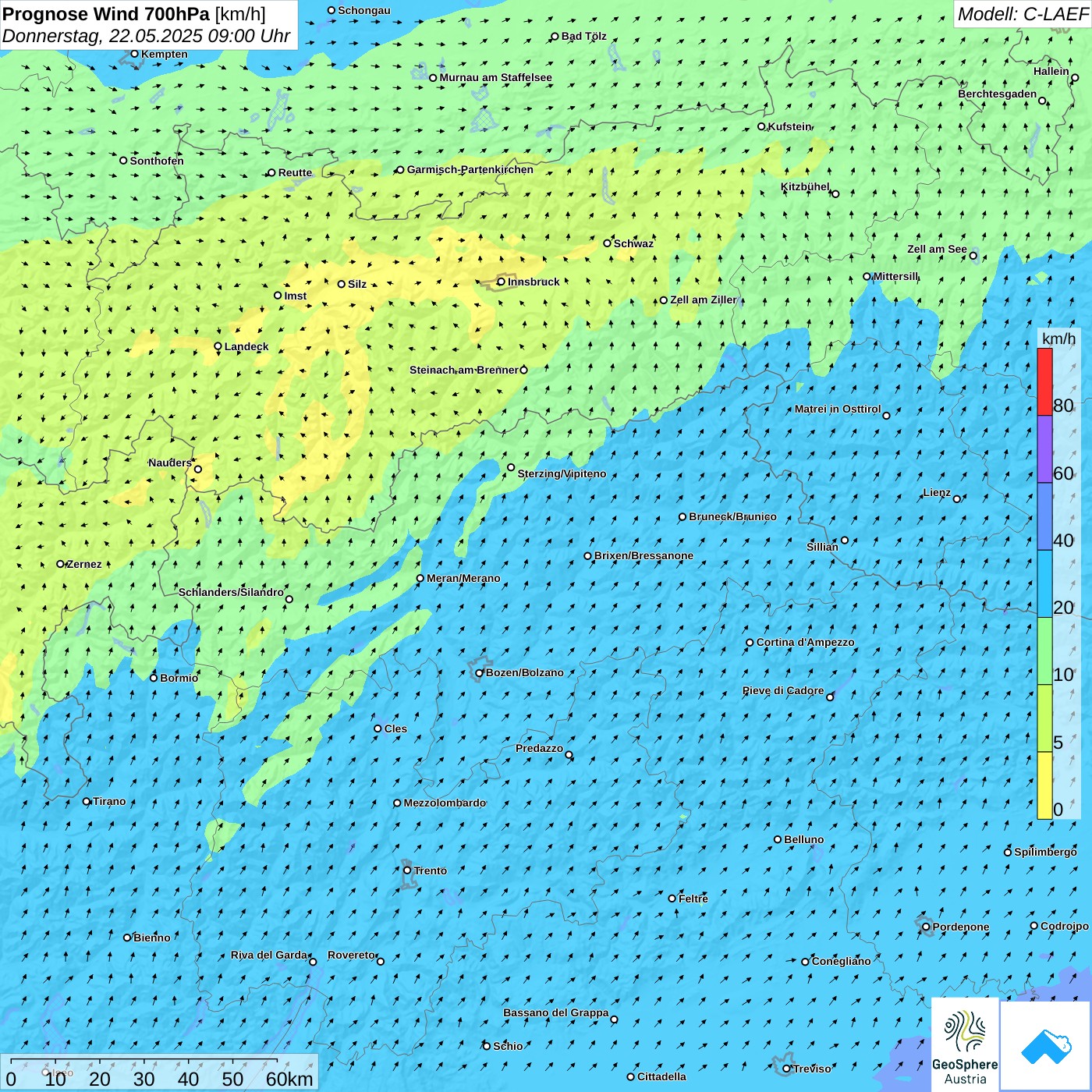Click the Innsbruck city marker
Image resolution: width=1092 pixels, height=1092 pixels.
tap(501, 282)
